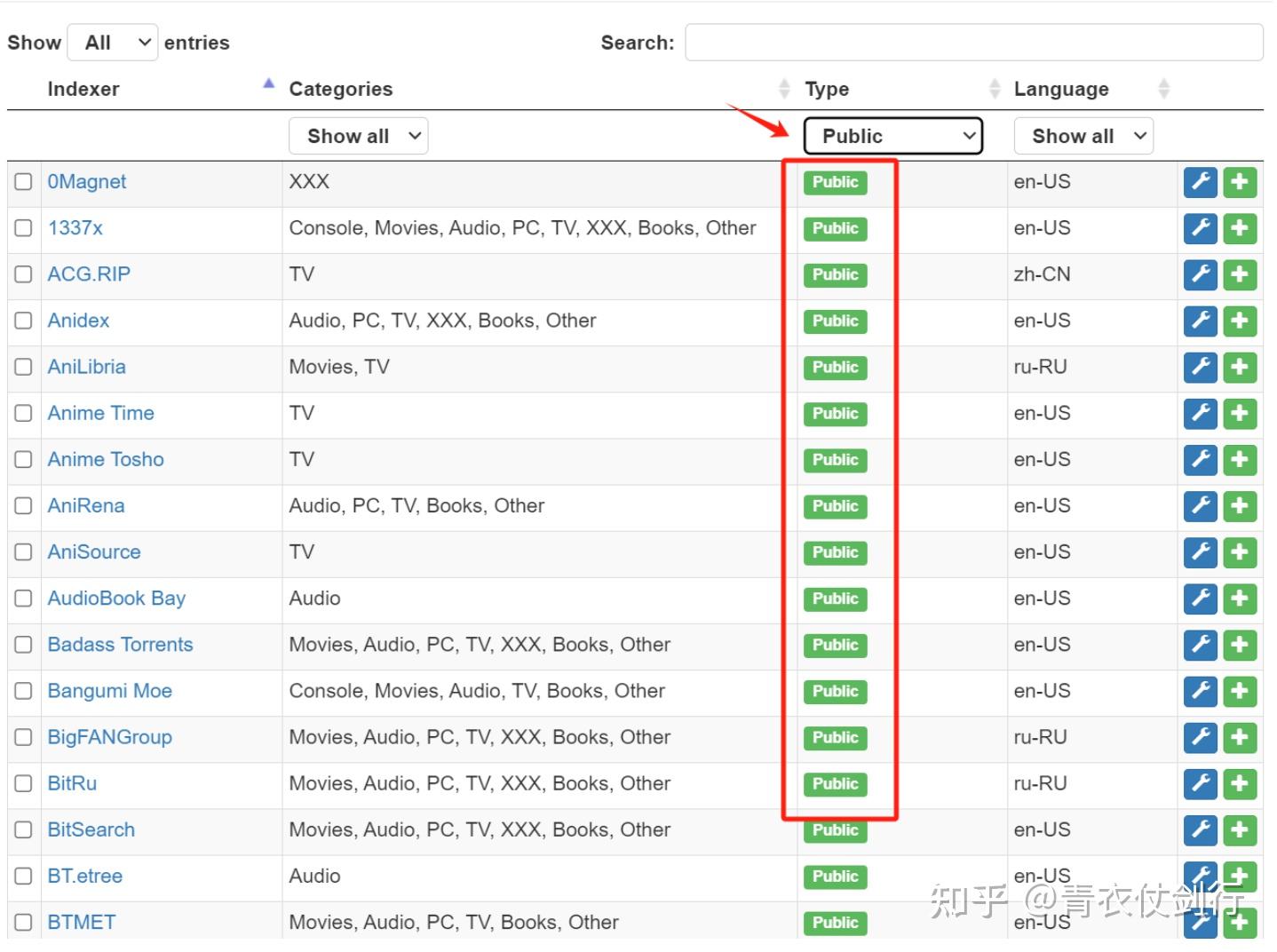Add Anidex with the green plus
Viewport: 1277px width, 952px height.
point(1240,321)
